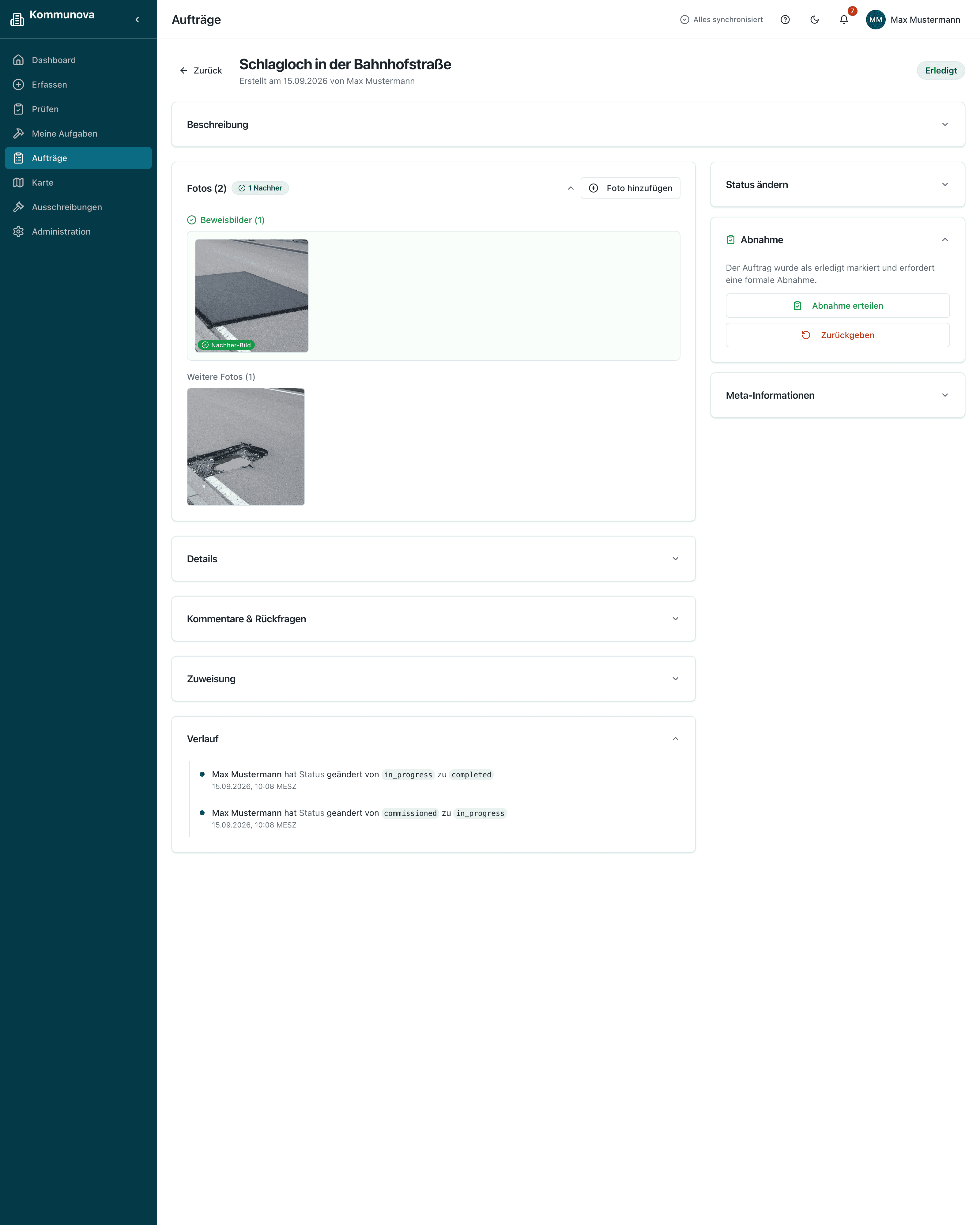Viewport: 980px width, 1225px height.
Task: Collapse the Fotos section chevron
Action: 570,188
